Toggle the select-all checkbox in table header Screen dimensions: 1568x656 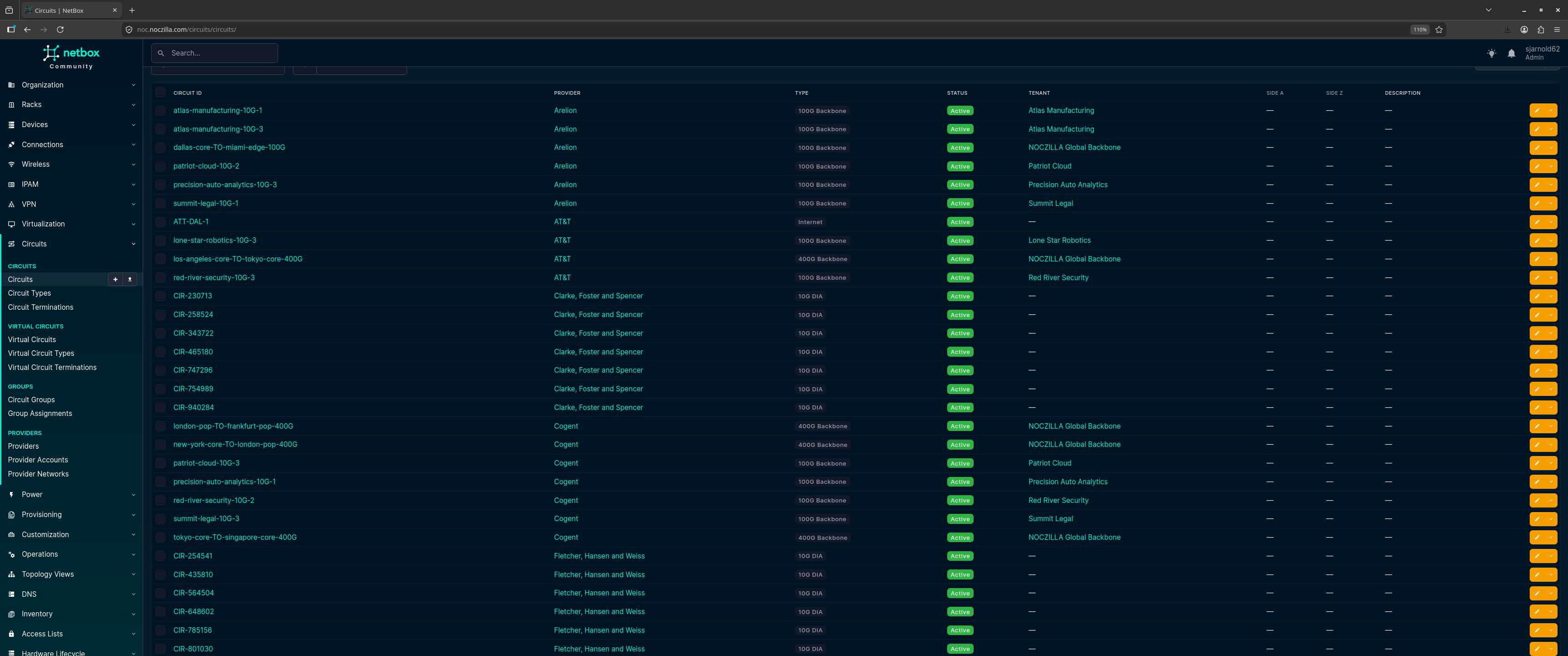tap(160, 92)
